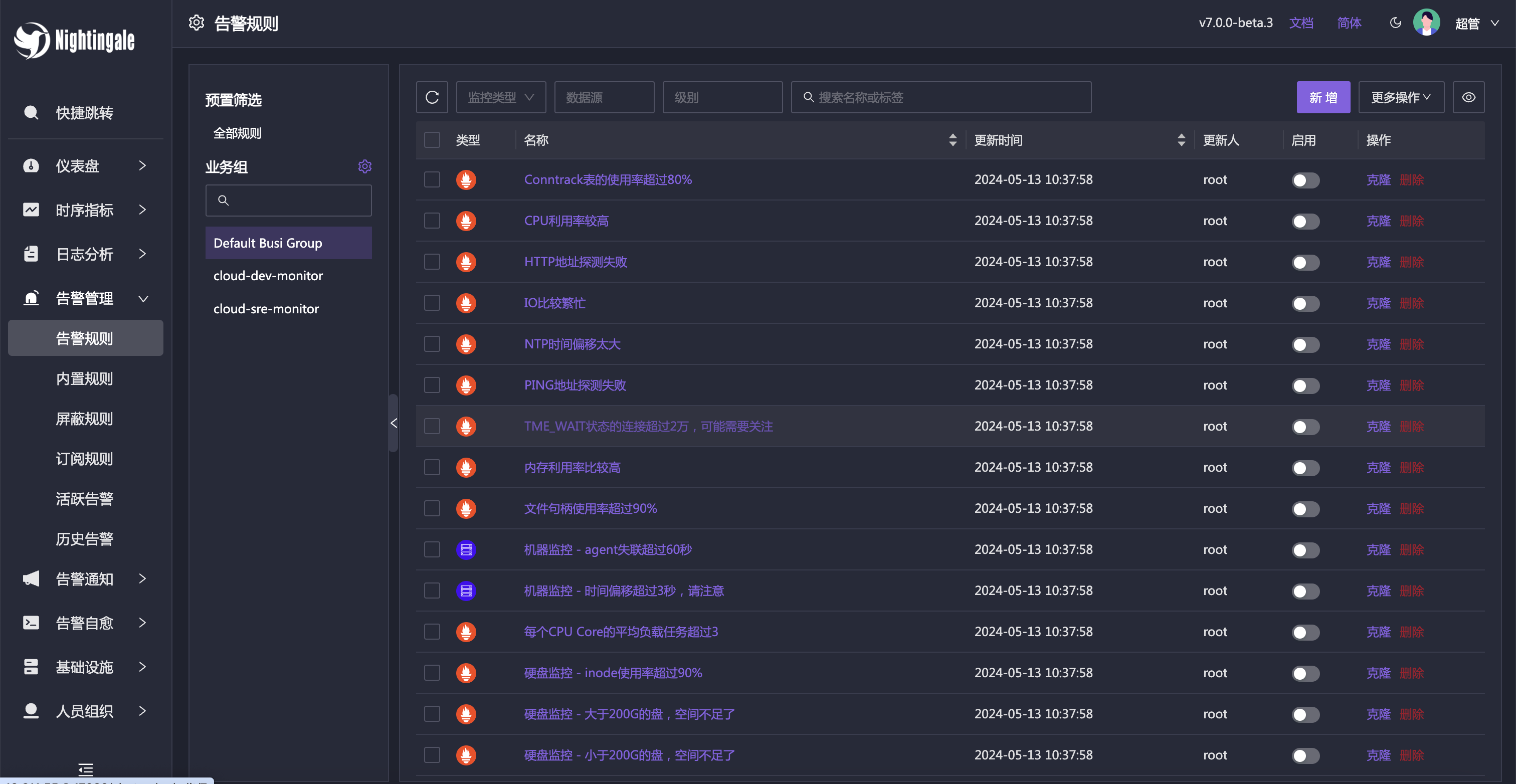This screenshot has width=1516, height=784.
Task: Expand the 仪表盘 menu
Action: (x=86, y=165)
